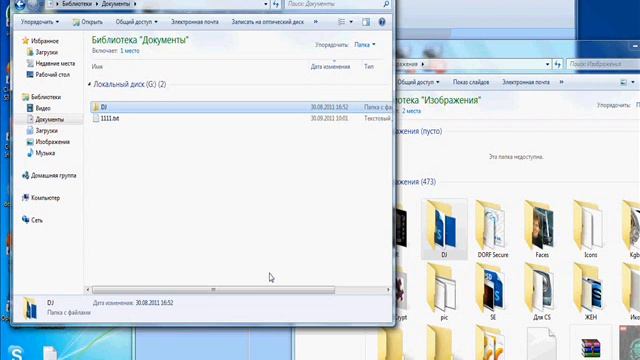The image size is (640, 360).
Task: Select Библиотеки in the navigation pane
Action: [x=41, y=97]
